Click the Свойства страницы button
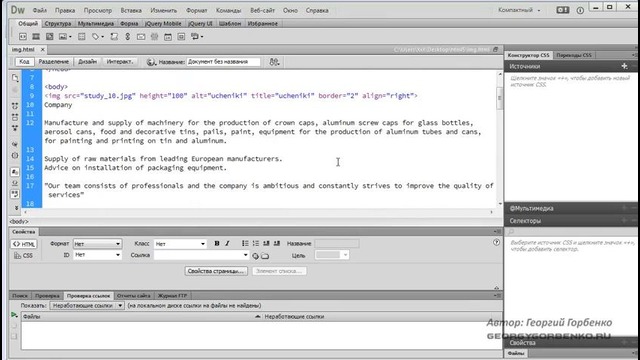Viewport: 640px width, 360px height. click(216, 271)
